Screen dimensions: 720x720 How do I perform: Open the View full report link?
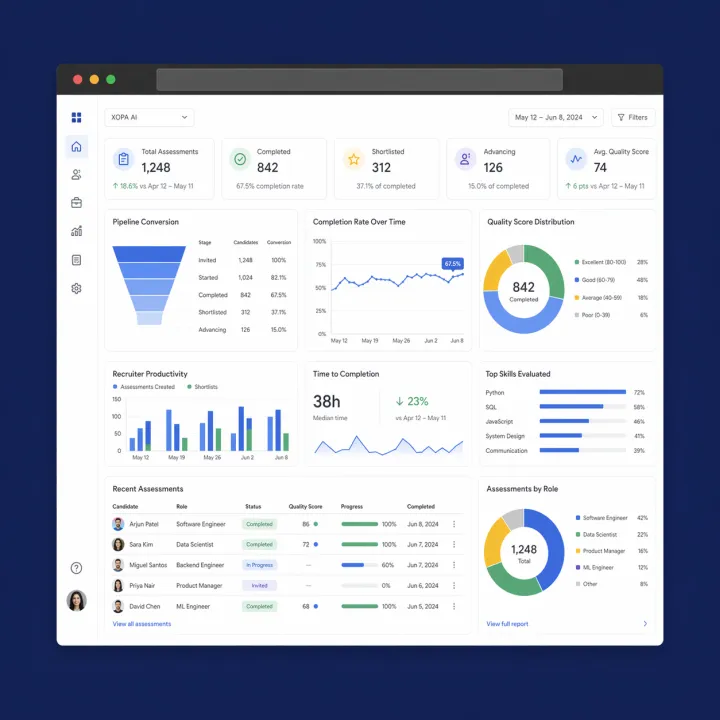click(507, 624)
